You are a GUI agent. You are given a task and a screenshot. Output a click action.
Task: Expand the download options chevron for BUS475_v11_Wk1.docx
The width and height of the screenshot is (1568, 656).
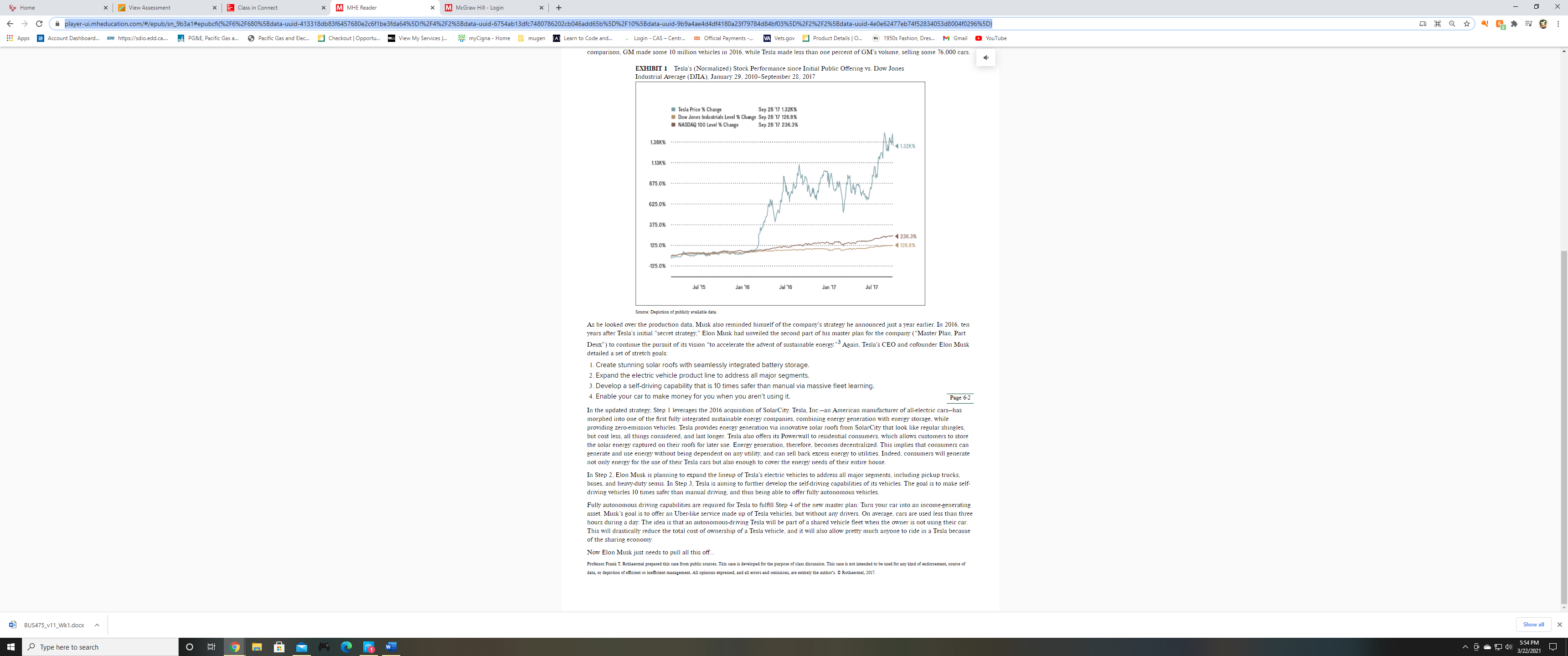pyautogui.click(x=97, y=625)
